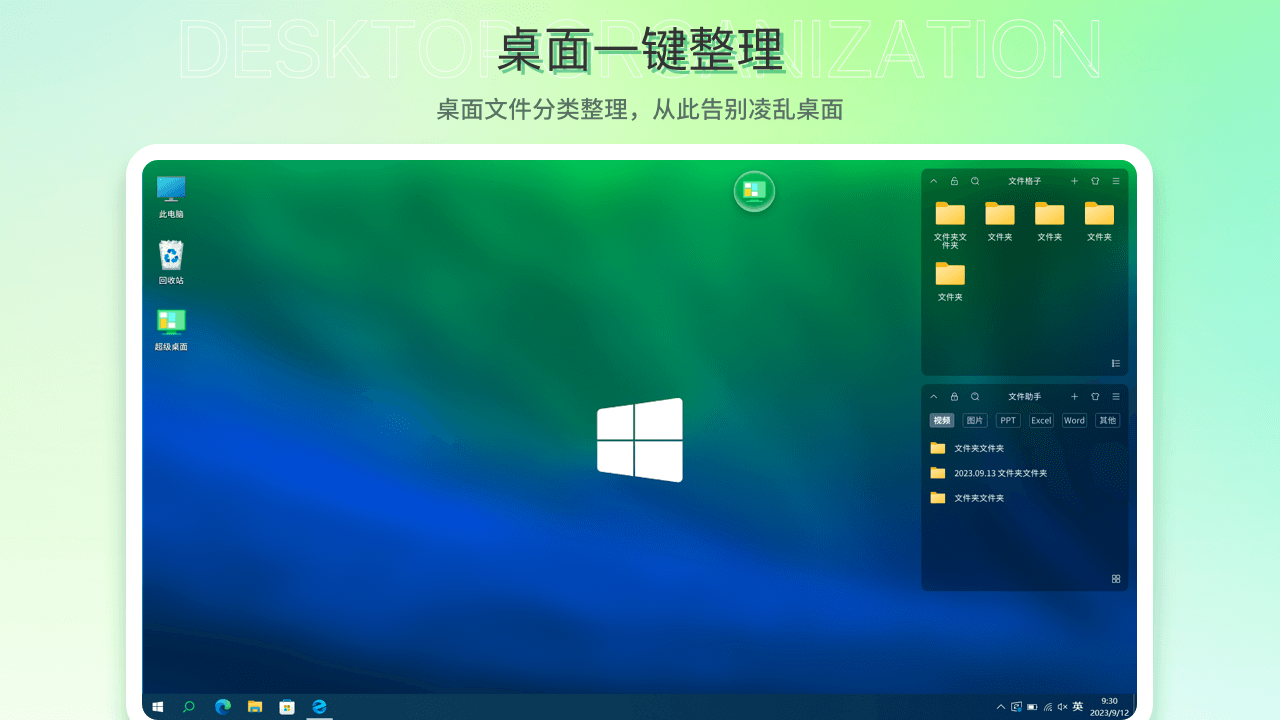The image size is (1280, 720).
Task: Launch the 超级桌面 desktop shortcut
Action: 171,329
